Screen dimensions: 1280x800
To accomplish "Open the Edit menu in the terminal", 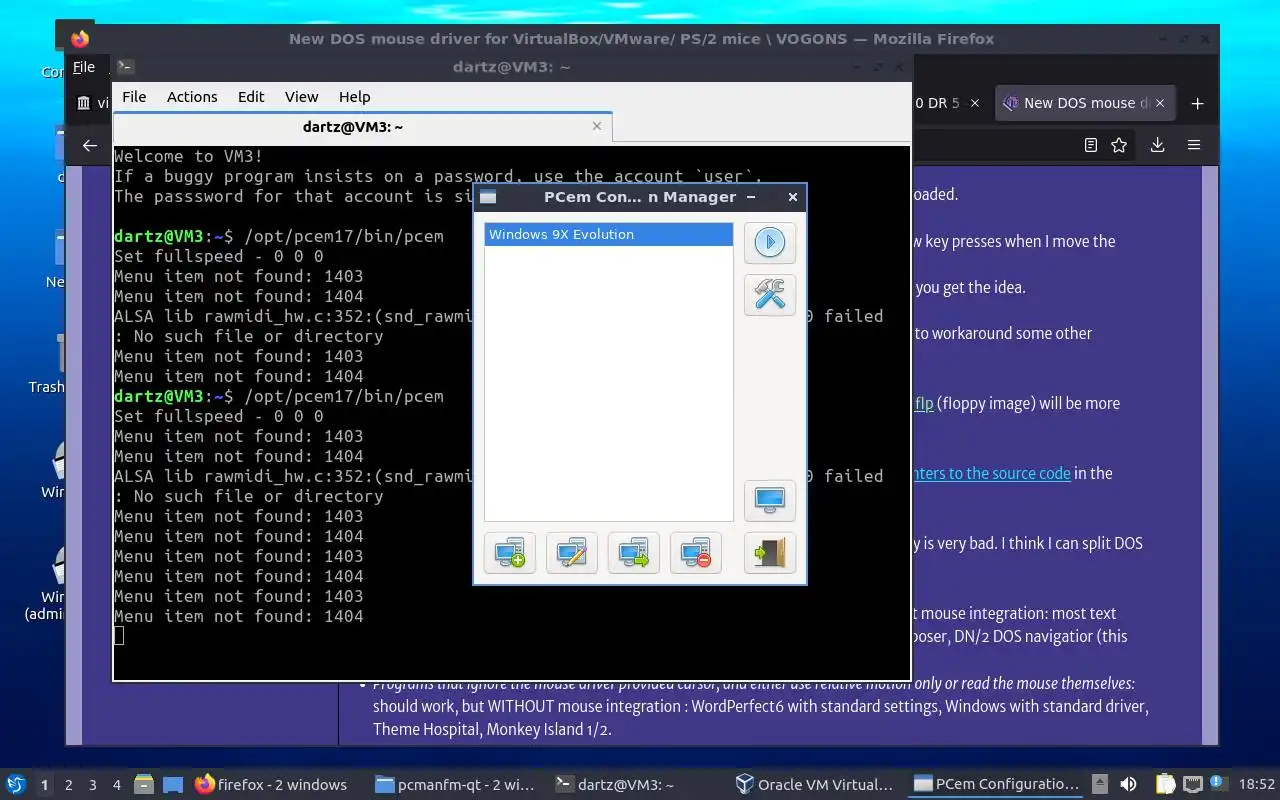I will coord(251,97).
